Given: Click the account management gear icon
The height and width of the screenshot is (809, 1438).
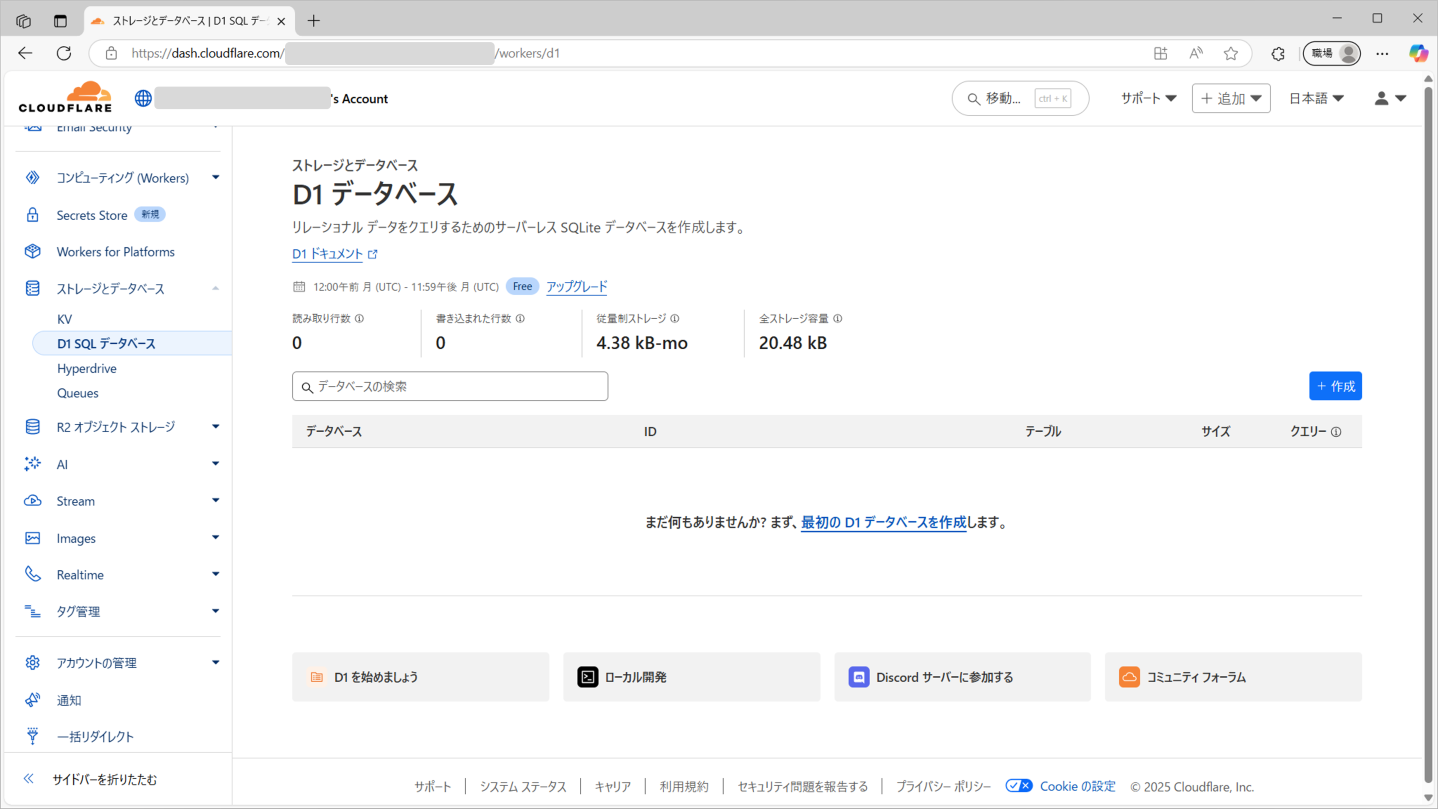Looking at the screenshot, I should (33, 663).
